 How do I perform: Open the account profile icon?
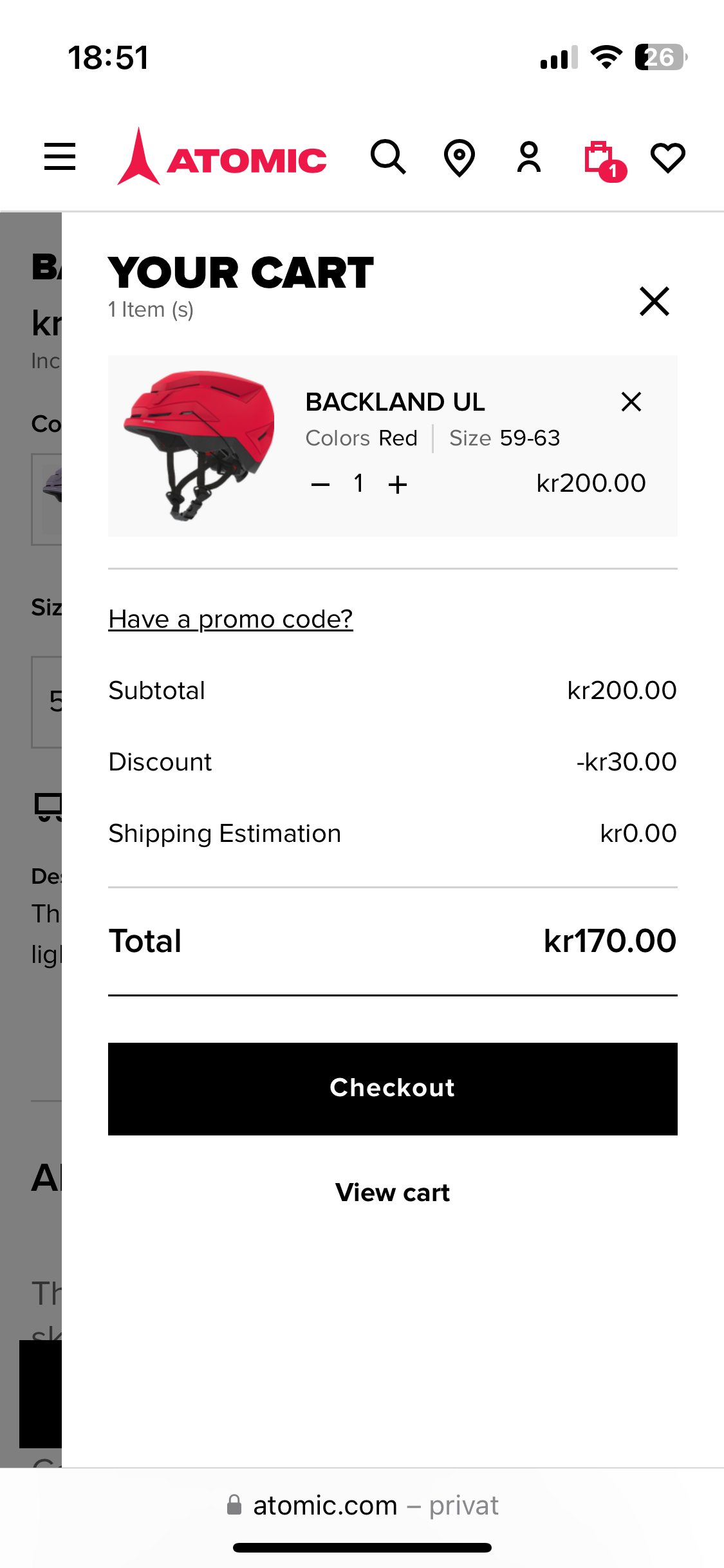(x=529, y=158)
